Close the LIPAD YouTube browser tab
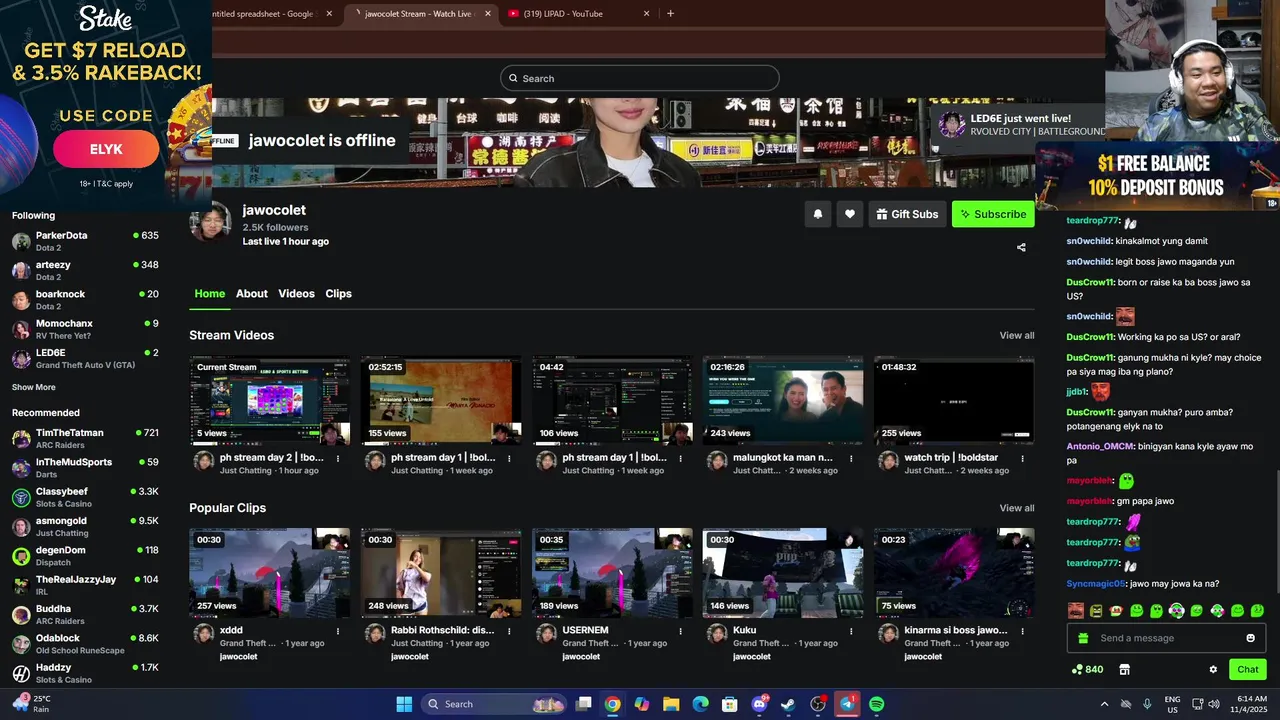The width and height of the screenshot is (1280, 720). pyautogui.click(x=646, y=14)
